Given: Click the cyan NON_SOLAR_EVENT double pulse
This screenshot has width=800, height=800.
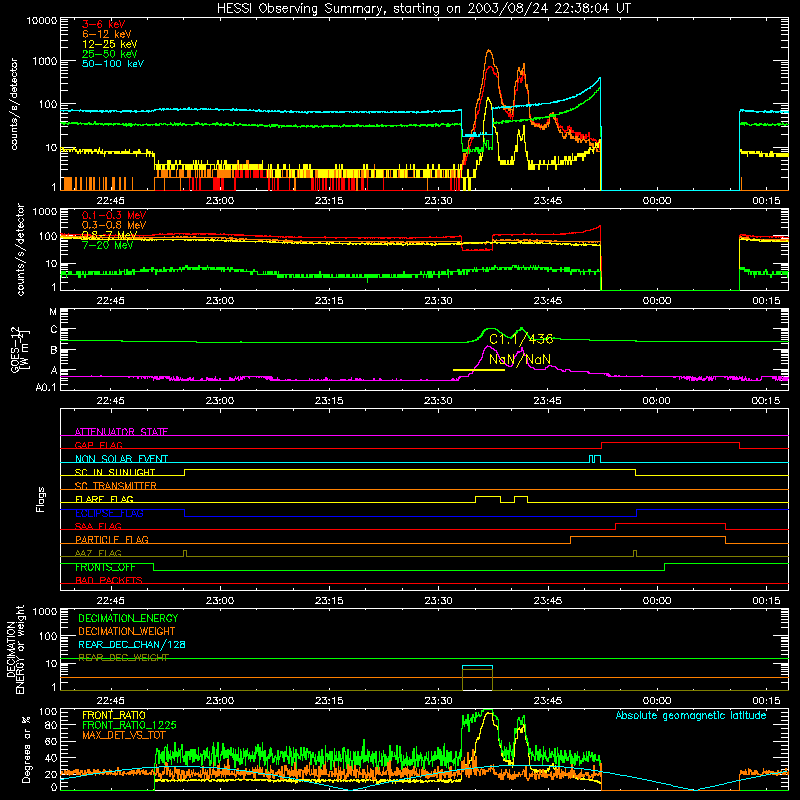Looking at the screenshot, I should click(x=595, y=459).
